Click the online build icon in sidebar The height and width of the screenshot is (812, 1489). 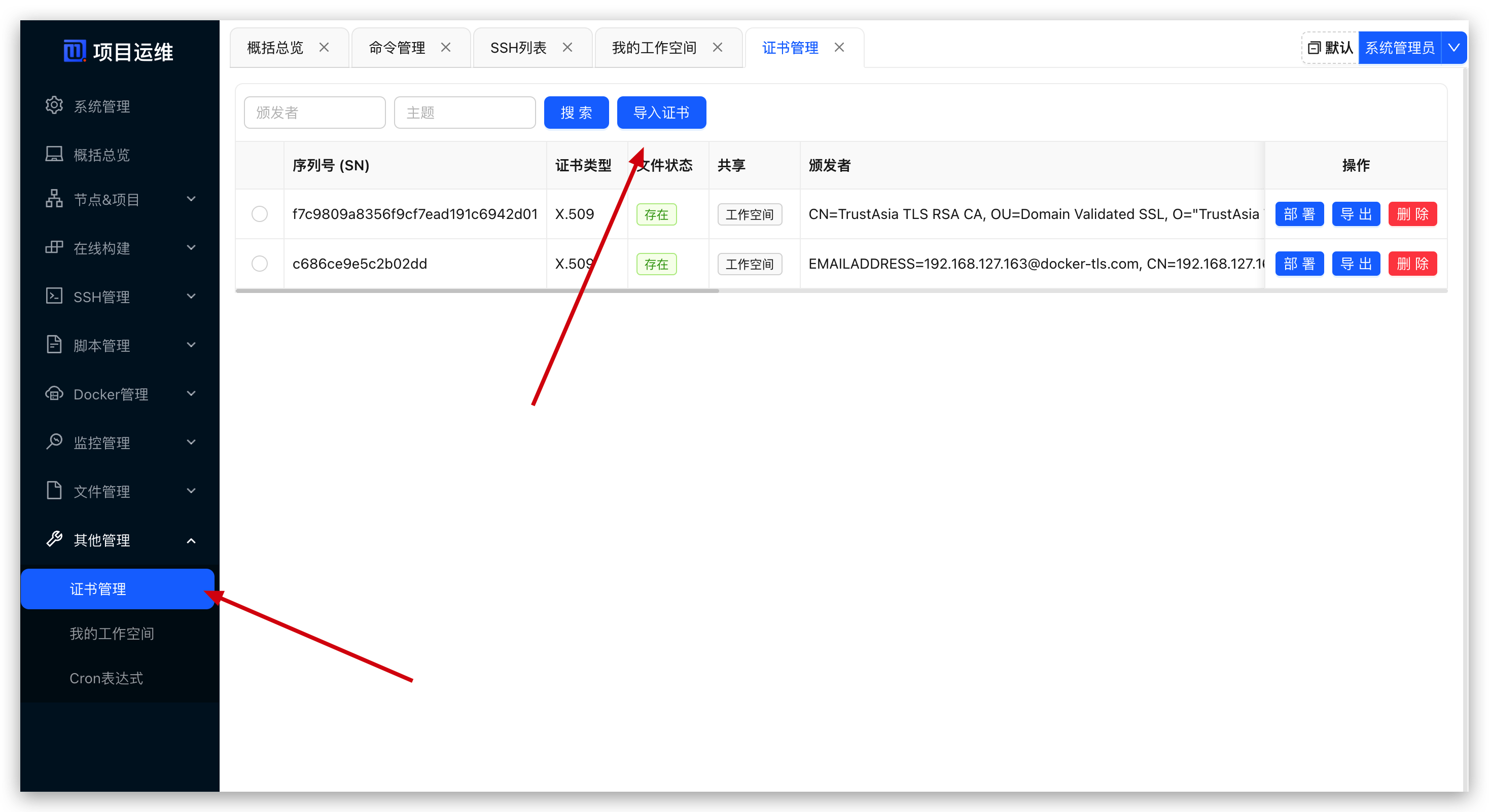point(54,247)
